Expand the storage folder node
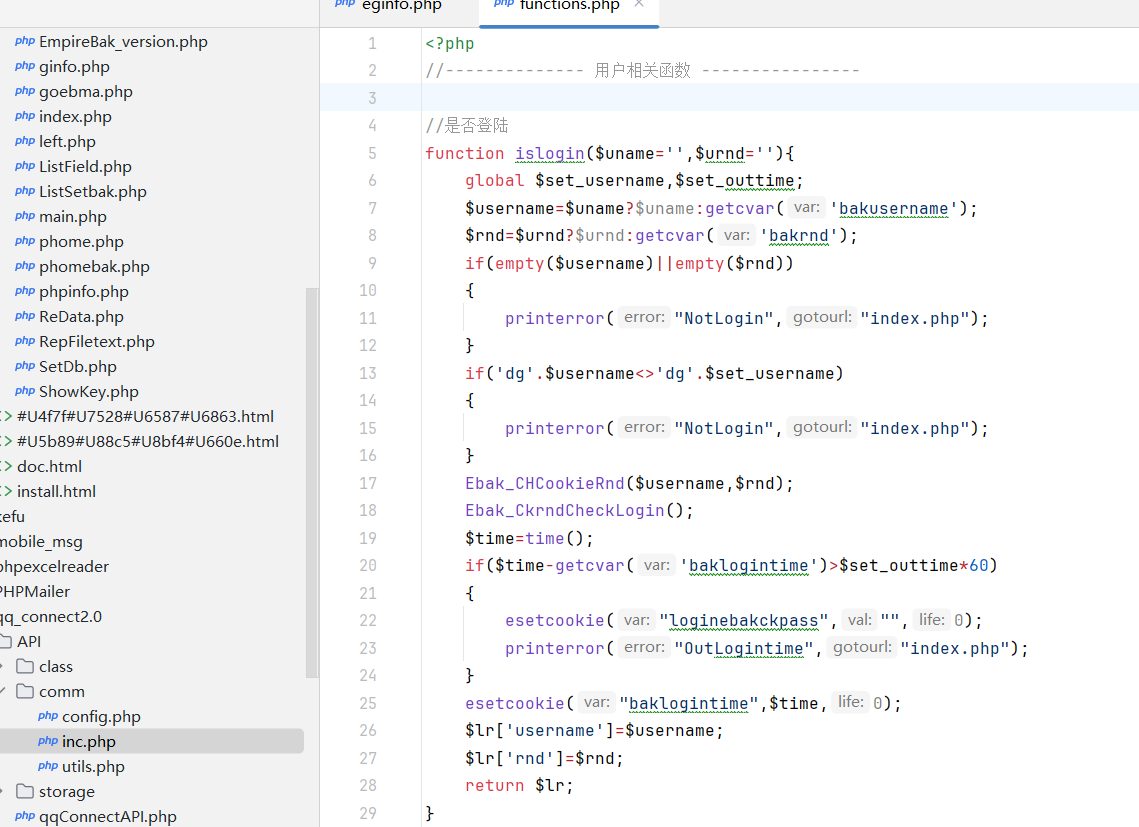 point(3,792)
